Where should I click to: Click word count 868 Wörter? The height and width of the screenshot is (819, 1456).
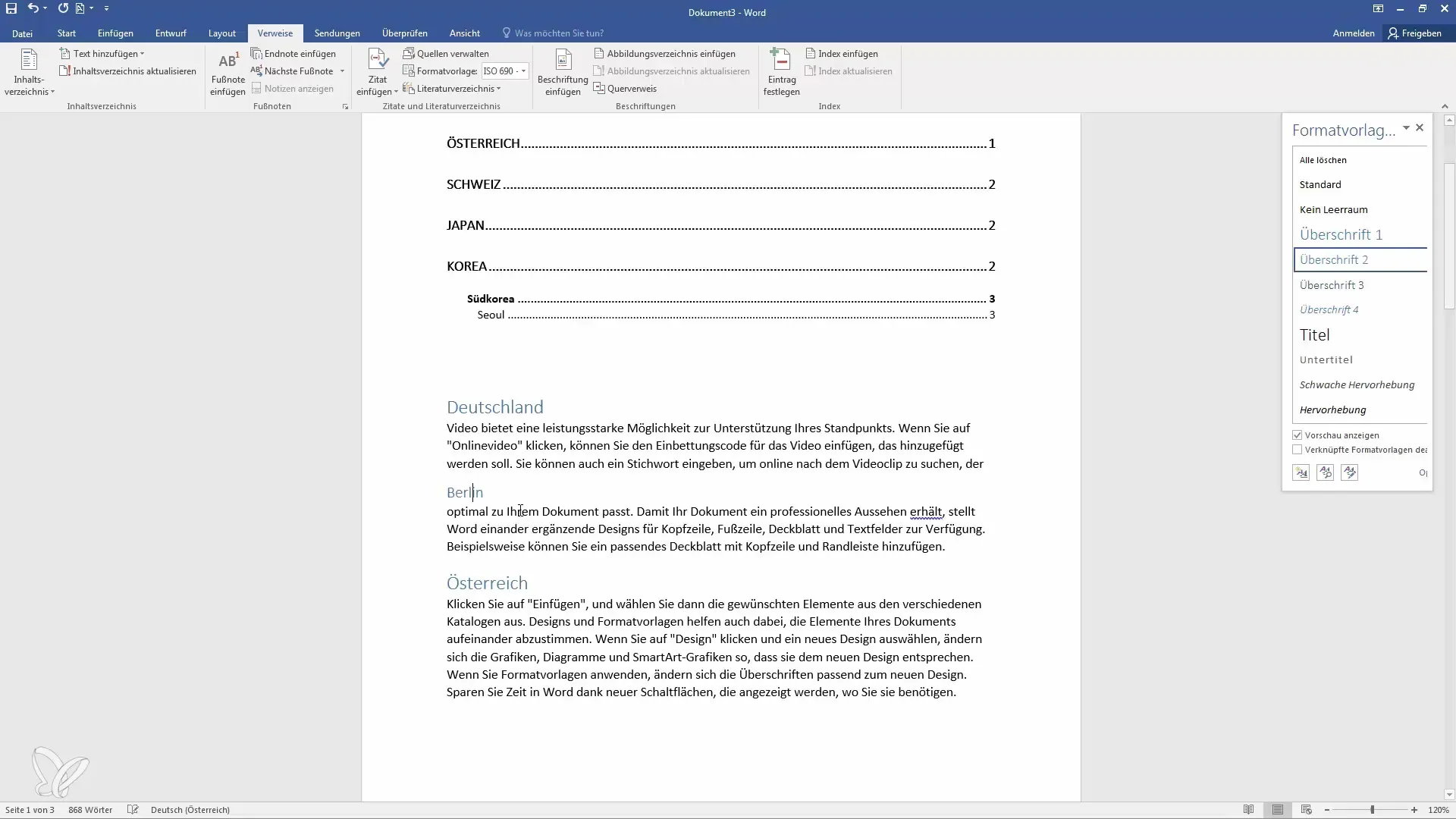pyautogui.click(x=90, y=810)
